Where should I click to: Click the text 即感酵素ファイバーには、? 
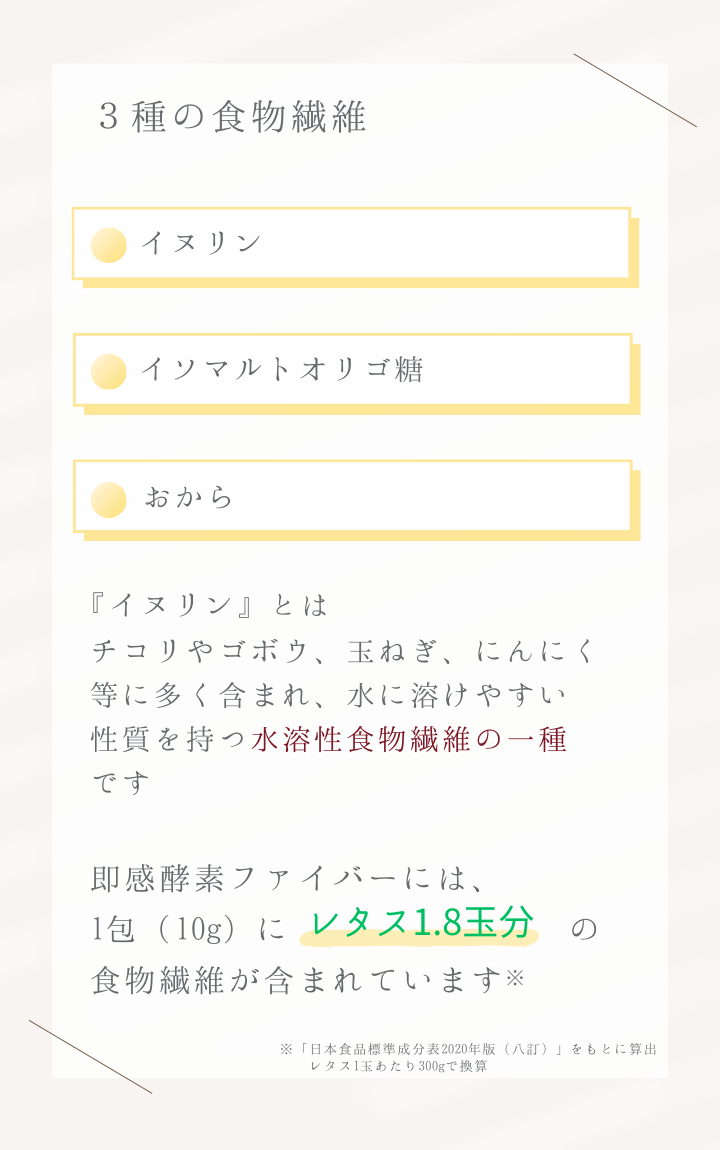point(287,878)
